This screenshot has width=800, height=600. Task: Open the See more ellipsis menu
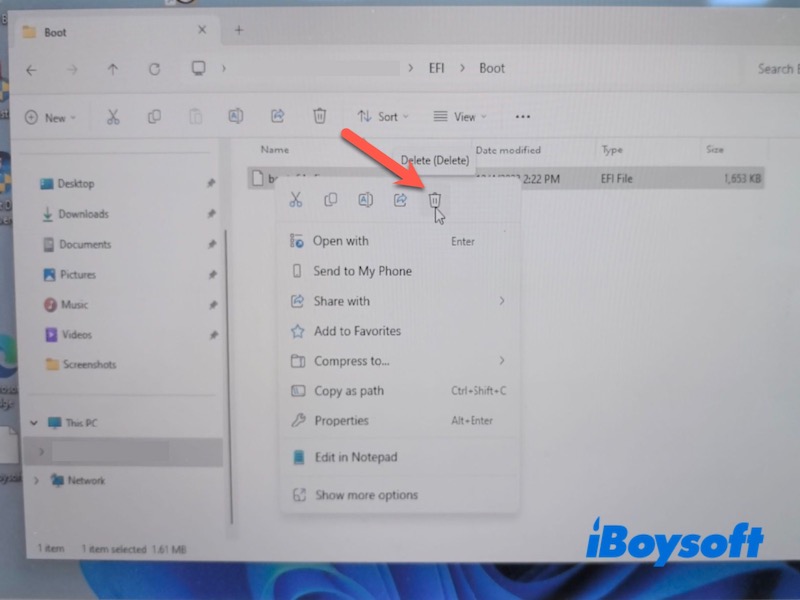coord(522,117)
